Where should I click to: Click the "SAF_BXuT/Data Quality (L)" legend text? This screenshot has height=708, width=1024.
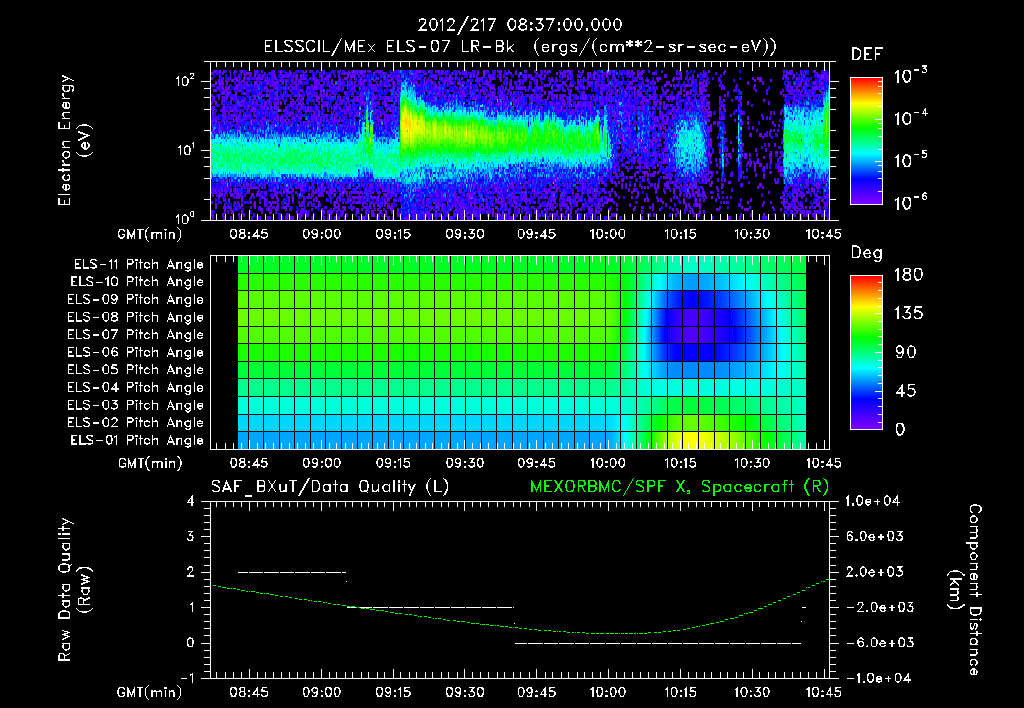330,487
